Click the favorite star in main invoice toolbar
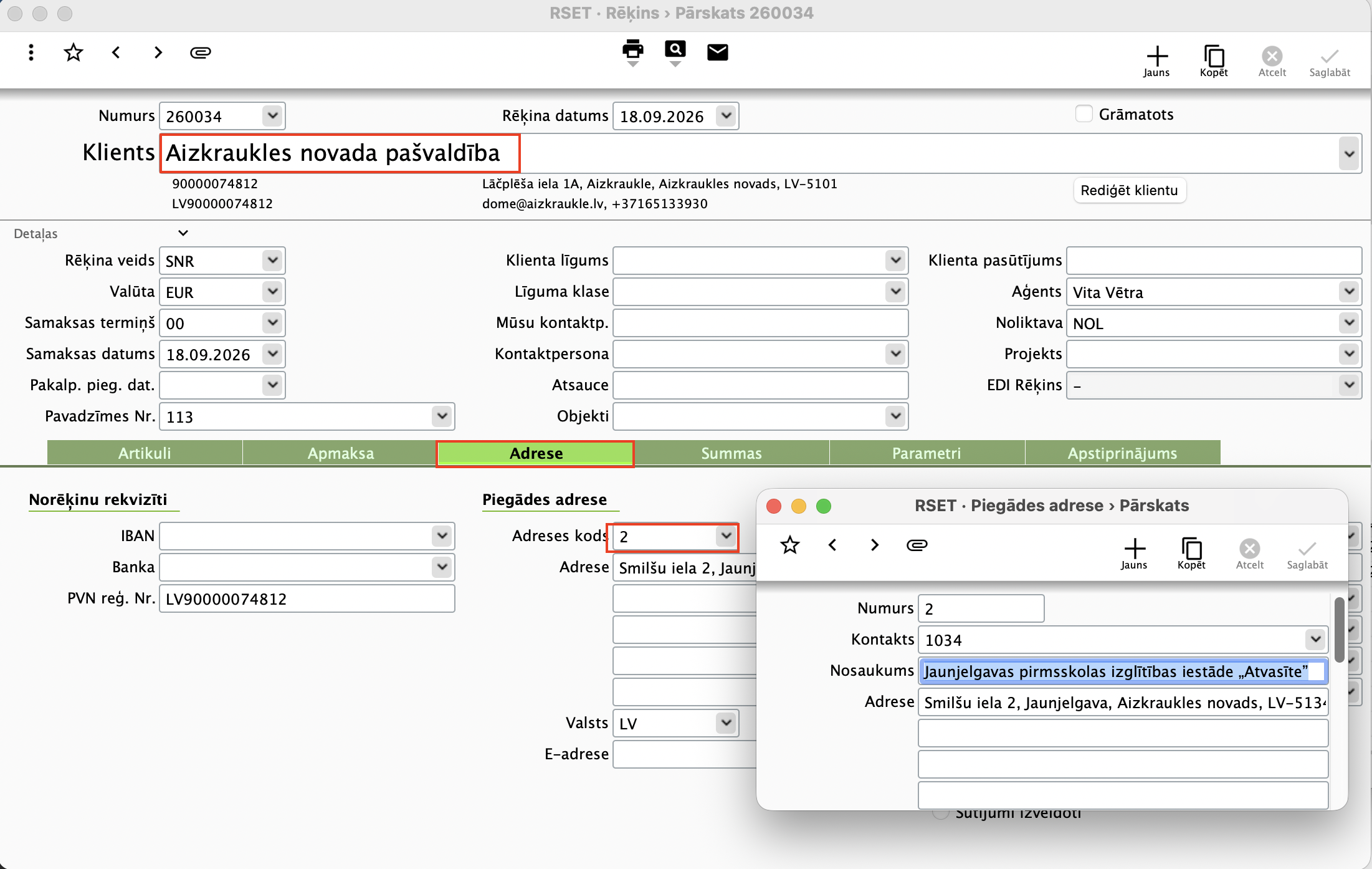 tap(74, 52)
